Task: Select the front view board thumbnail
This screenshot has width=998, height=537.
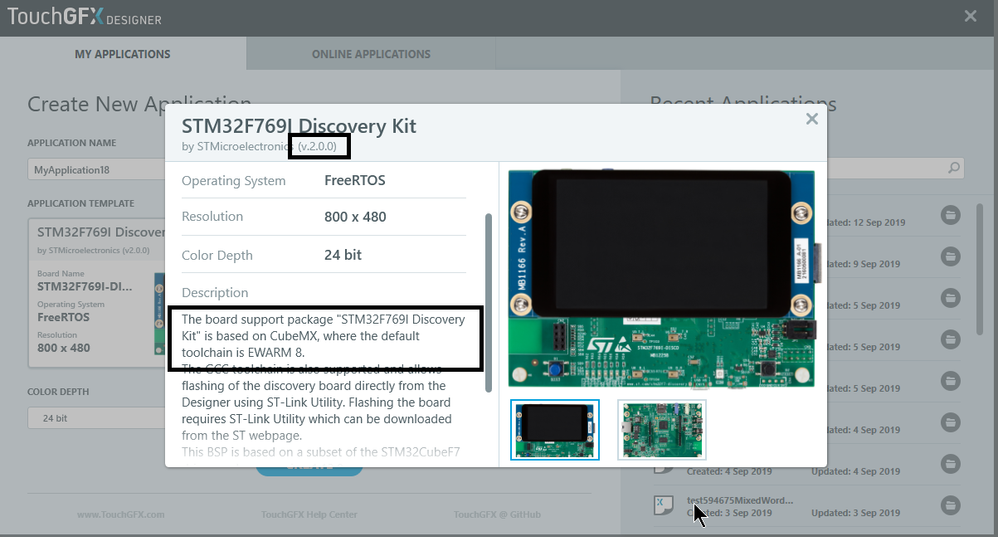Action: click(554, 429)
